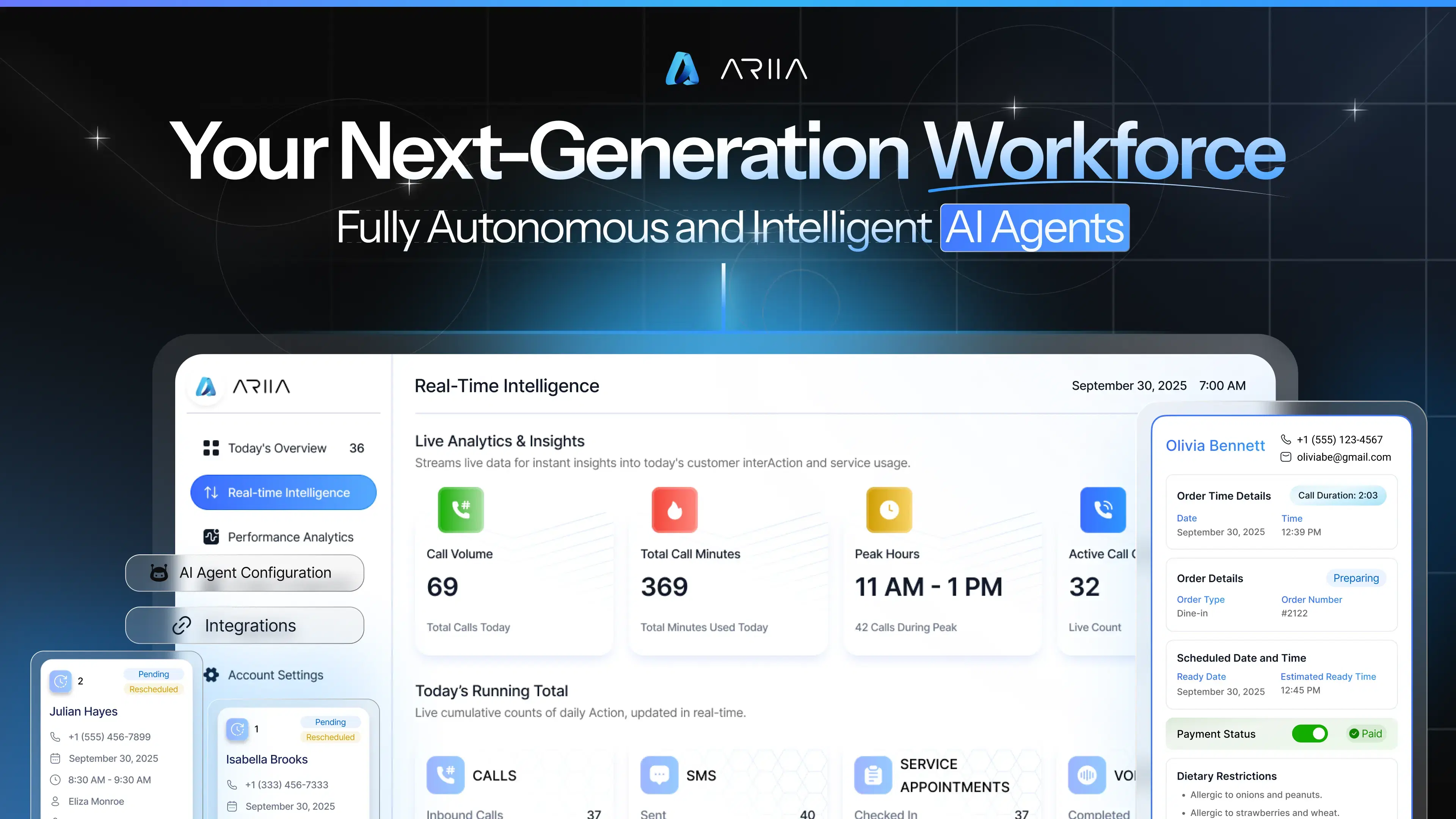
Task: Click the Today's Overview grid icon
Action: click(x=211, y=448)
